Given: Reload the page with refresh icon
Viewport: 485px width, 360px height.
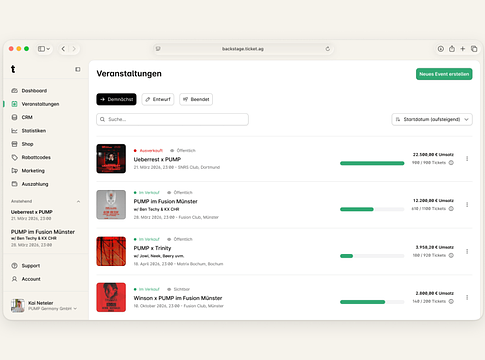Looking at the screenshot, I should 328,49.
